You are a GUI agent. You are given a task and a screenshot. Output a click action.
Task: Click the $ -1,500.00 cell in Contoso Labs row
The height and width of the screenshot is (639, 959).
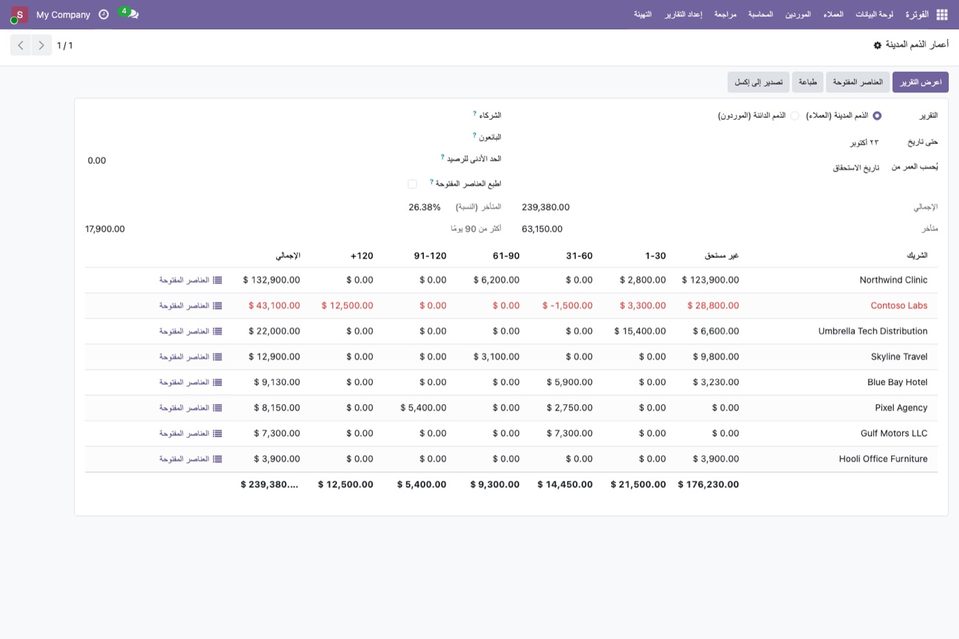(568, 306)
